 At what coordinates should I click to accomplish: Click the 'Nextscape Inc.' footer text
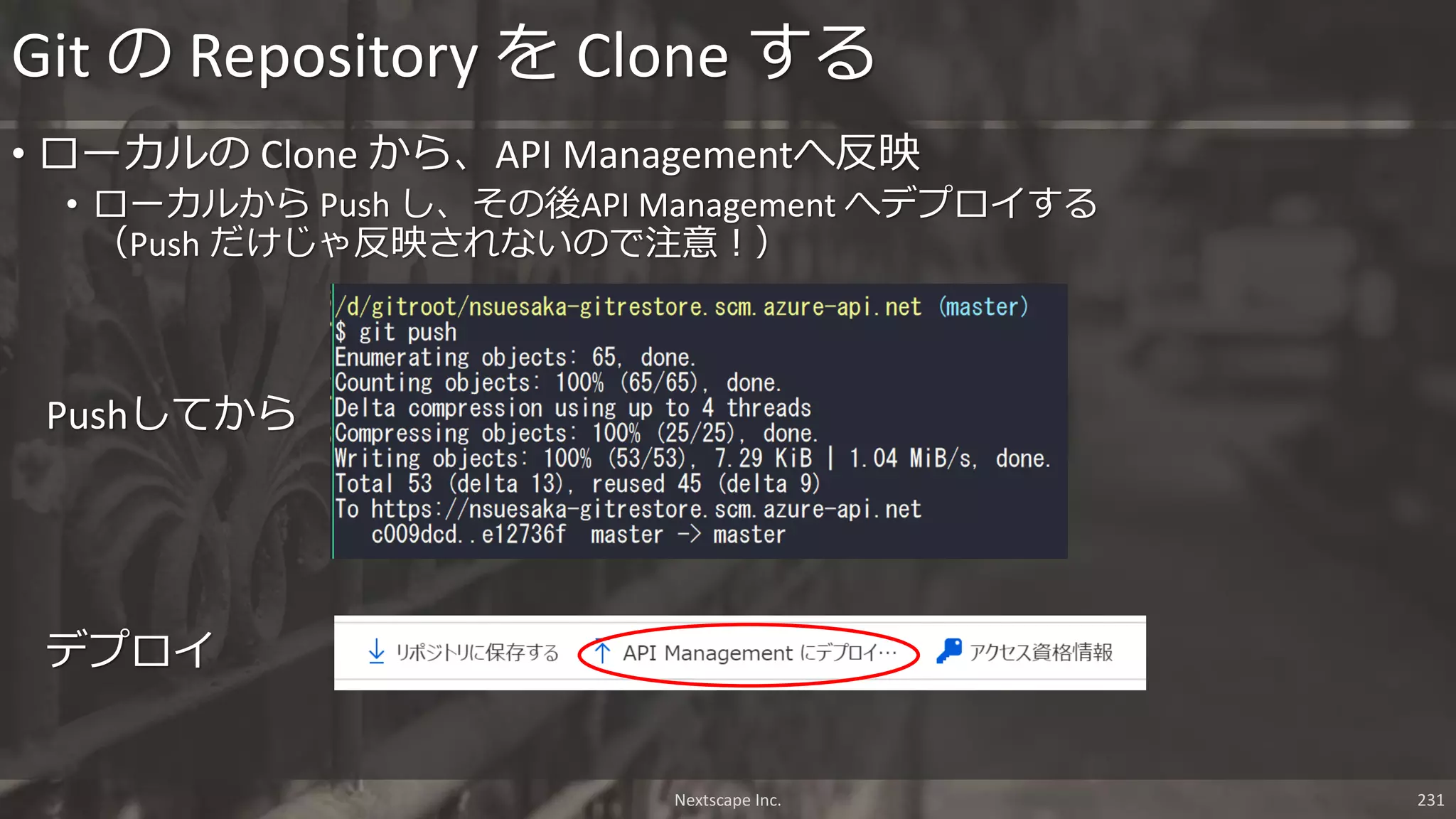click(727, 801)
